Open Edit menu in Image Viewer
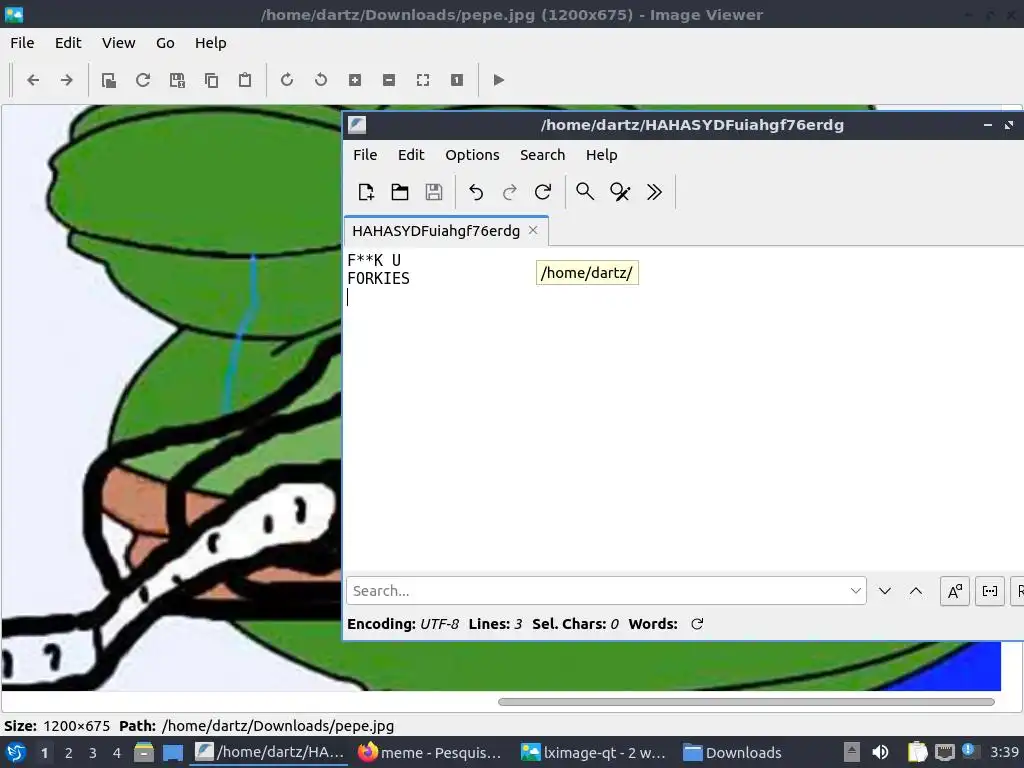The height and width of the screenshot is (768, 1024). tap(68, 43)
